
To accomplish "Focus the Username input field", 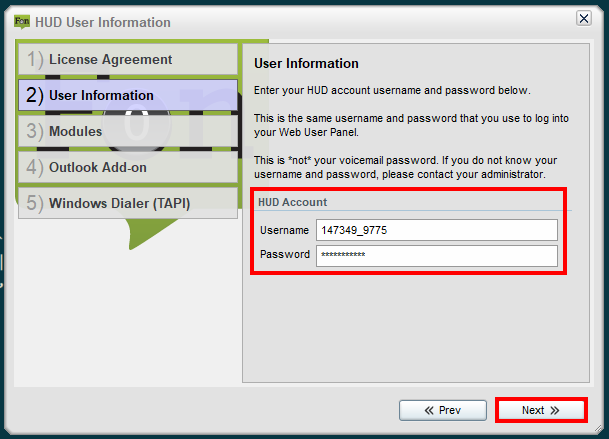I will pyautogui.click(x=437, y=230).
